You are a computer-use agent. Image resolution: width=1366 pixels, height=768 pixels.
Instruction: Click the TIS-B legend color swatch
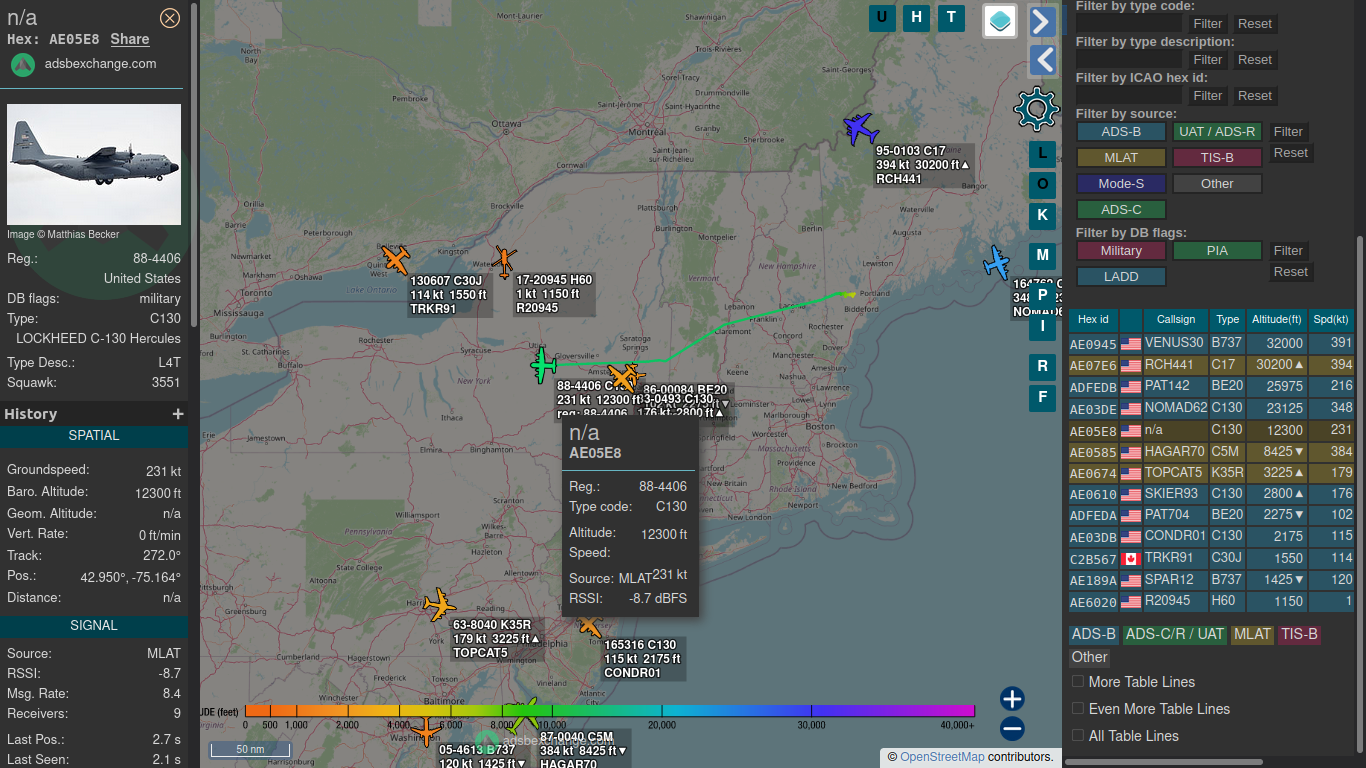pyautogui.click(x=1300, y=634)
